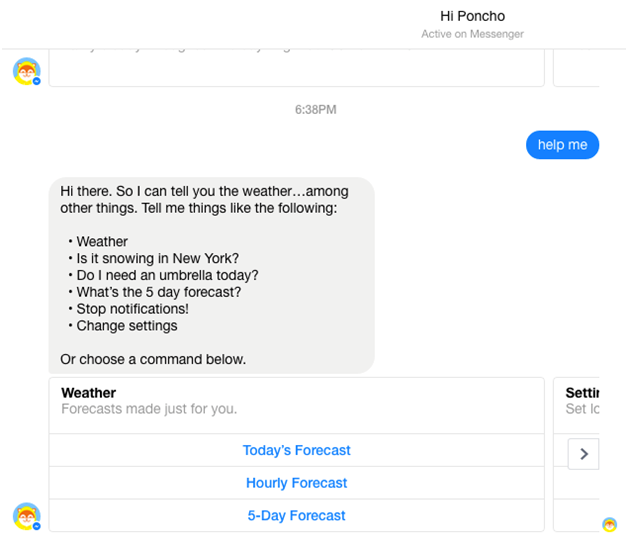
Task: Click "Set lo" subtitle on Settings card
Action: point(582,409)
